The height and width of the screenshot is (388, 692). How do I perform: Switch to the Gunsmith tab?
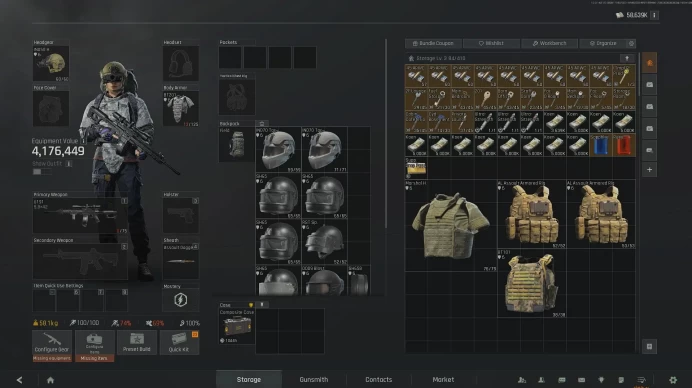tap(313, 379)
